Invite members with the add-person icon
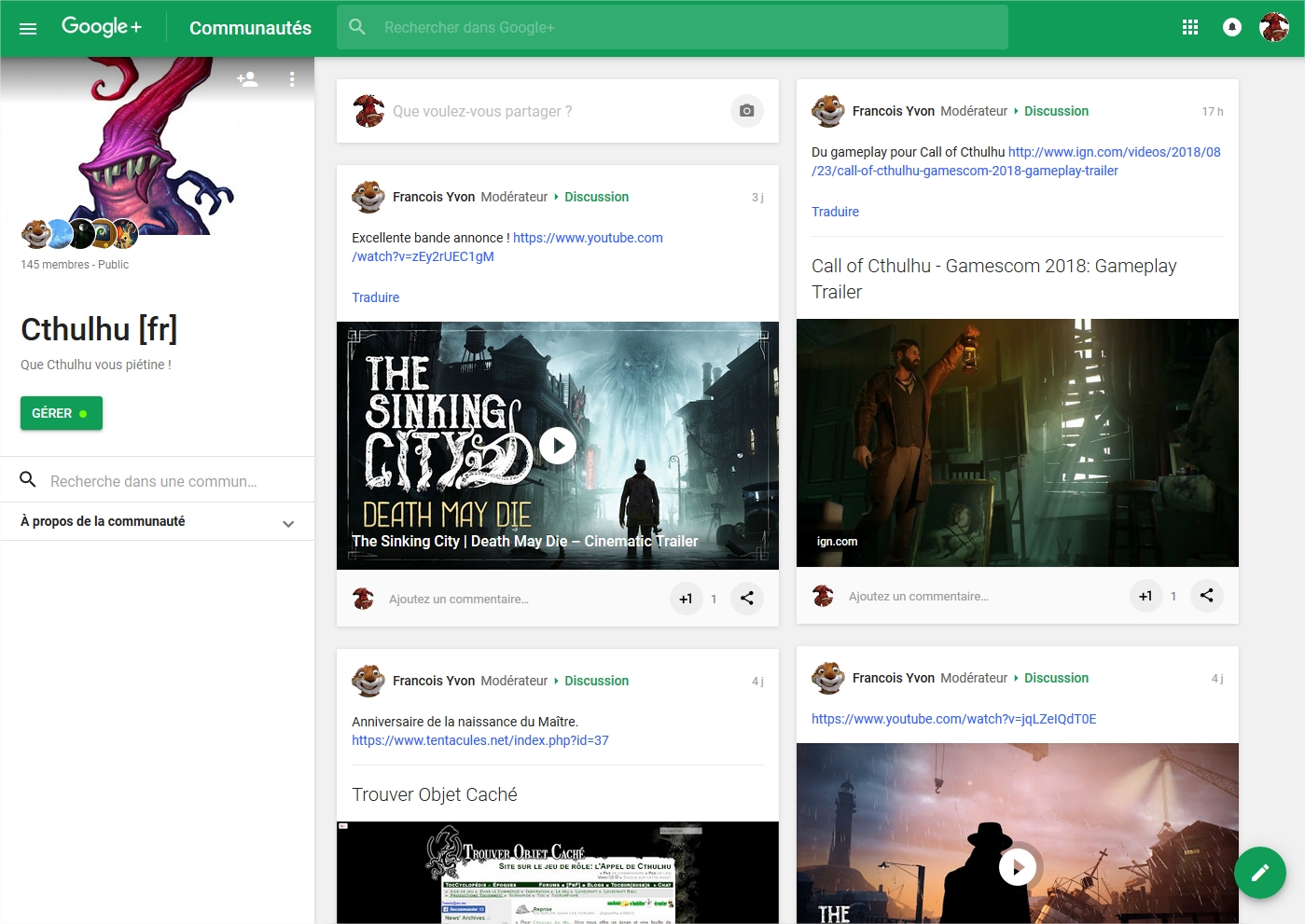1305x924 pixels. pyautogui.click(x=247, y=79)
